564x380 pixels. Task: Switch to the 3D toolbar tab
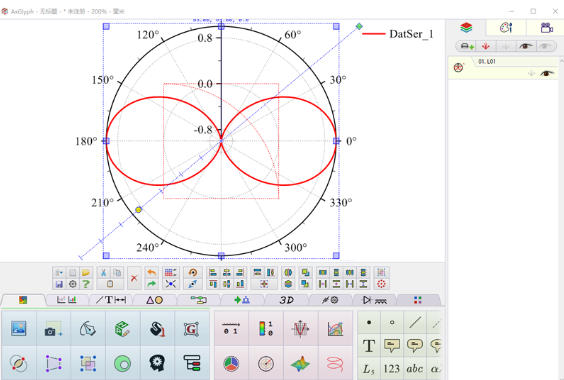(286, 300)
